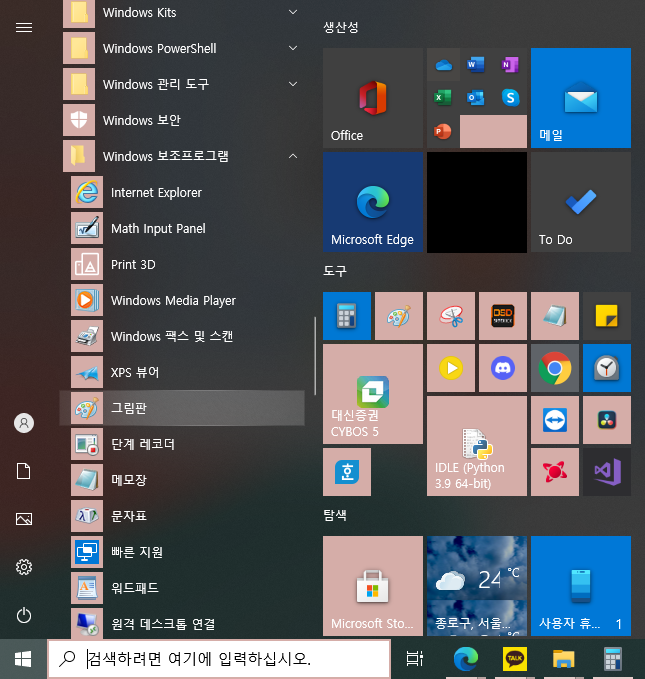Expand the Windows Kits folder
This screenshot has height=679, width=645.
[182, 13]
